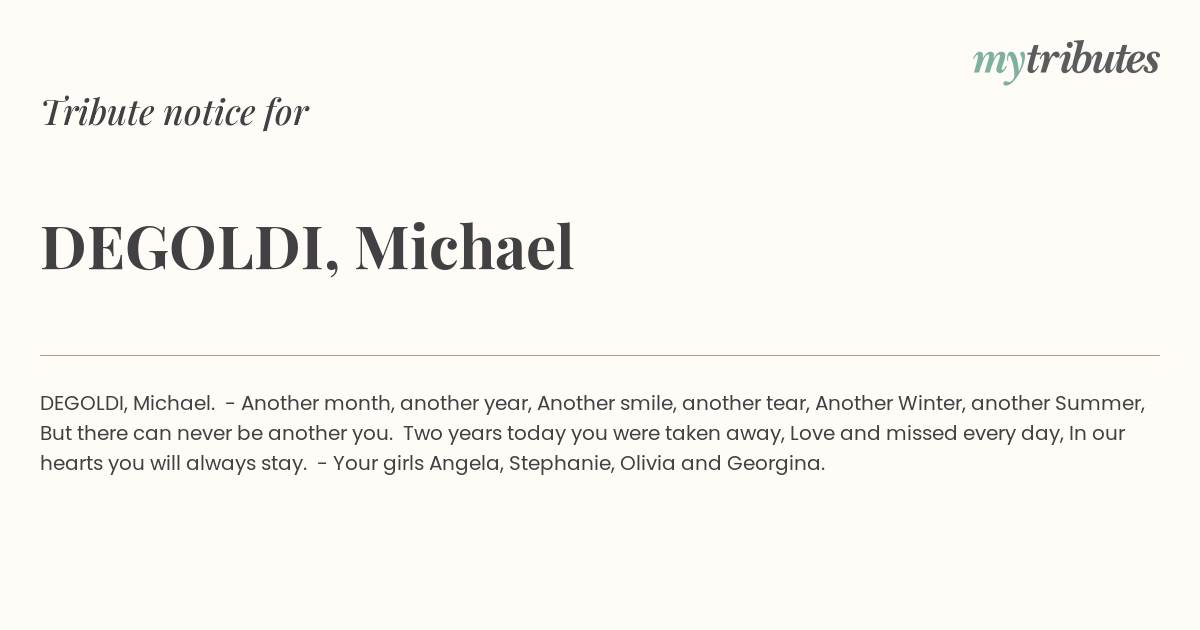Click the "tributes" part of the logo
This screenshot has height=630, width=1200.
tap(1092, 59)
